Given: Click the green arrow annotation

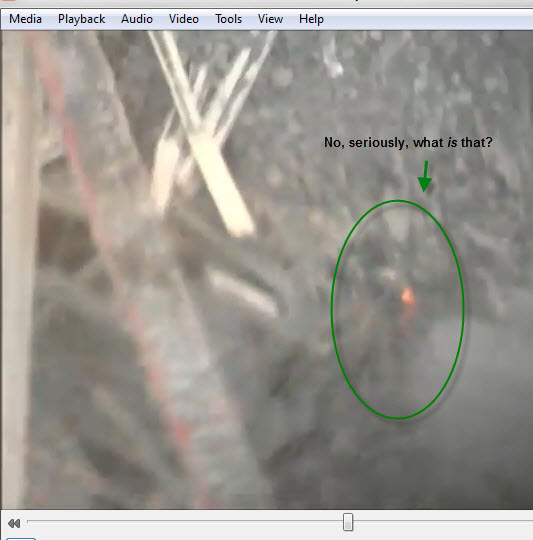Looking at the screenshot, I should [x=425, y=176].
